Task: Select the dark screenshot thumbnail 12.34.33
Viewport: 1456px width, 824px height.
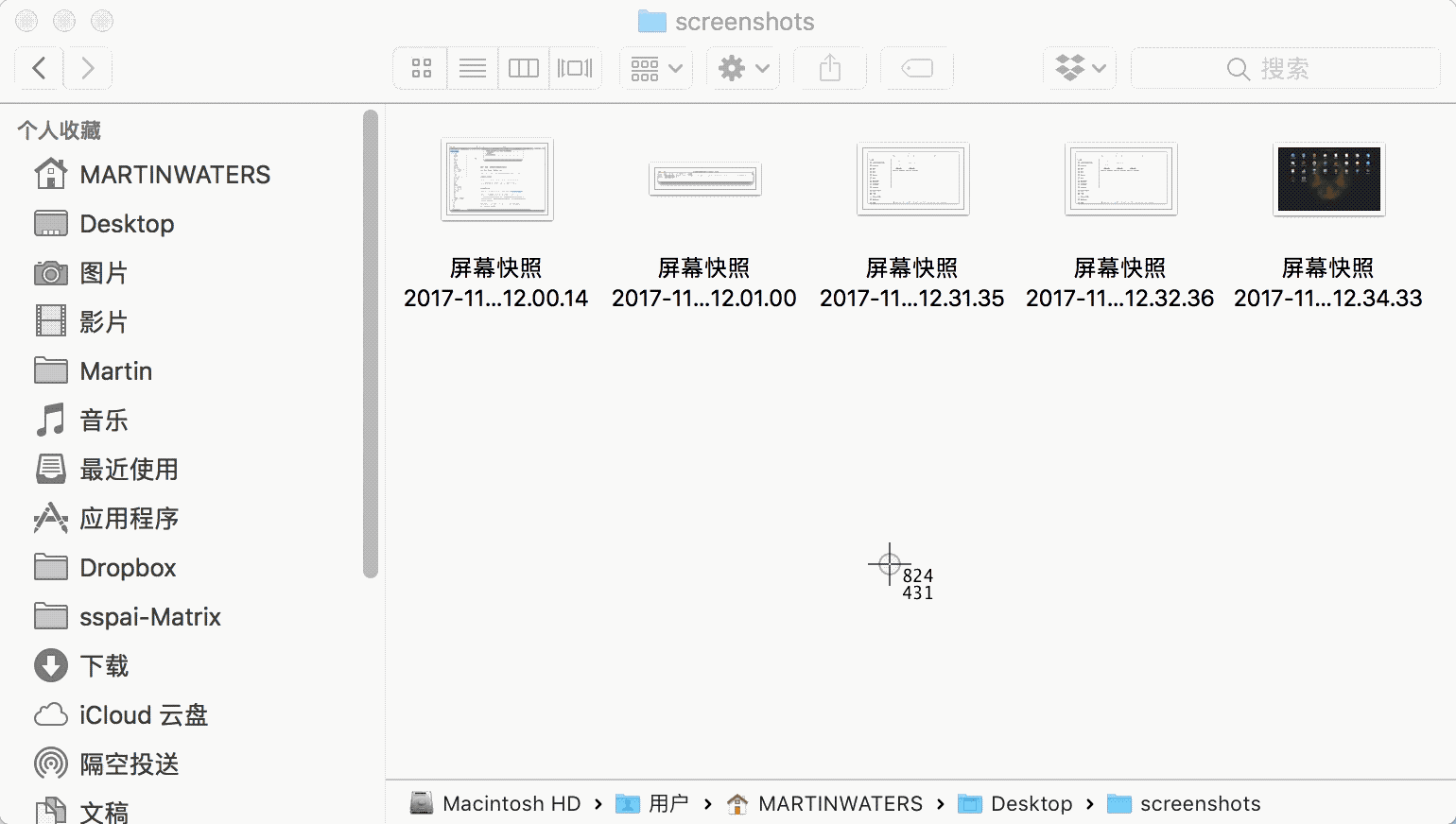Action: point(1328,180)
